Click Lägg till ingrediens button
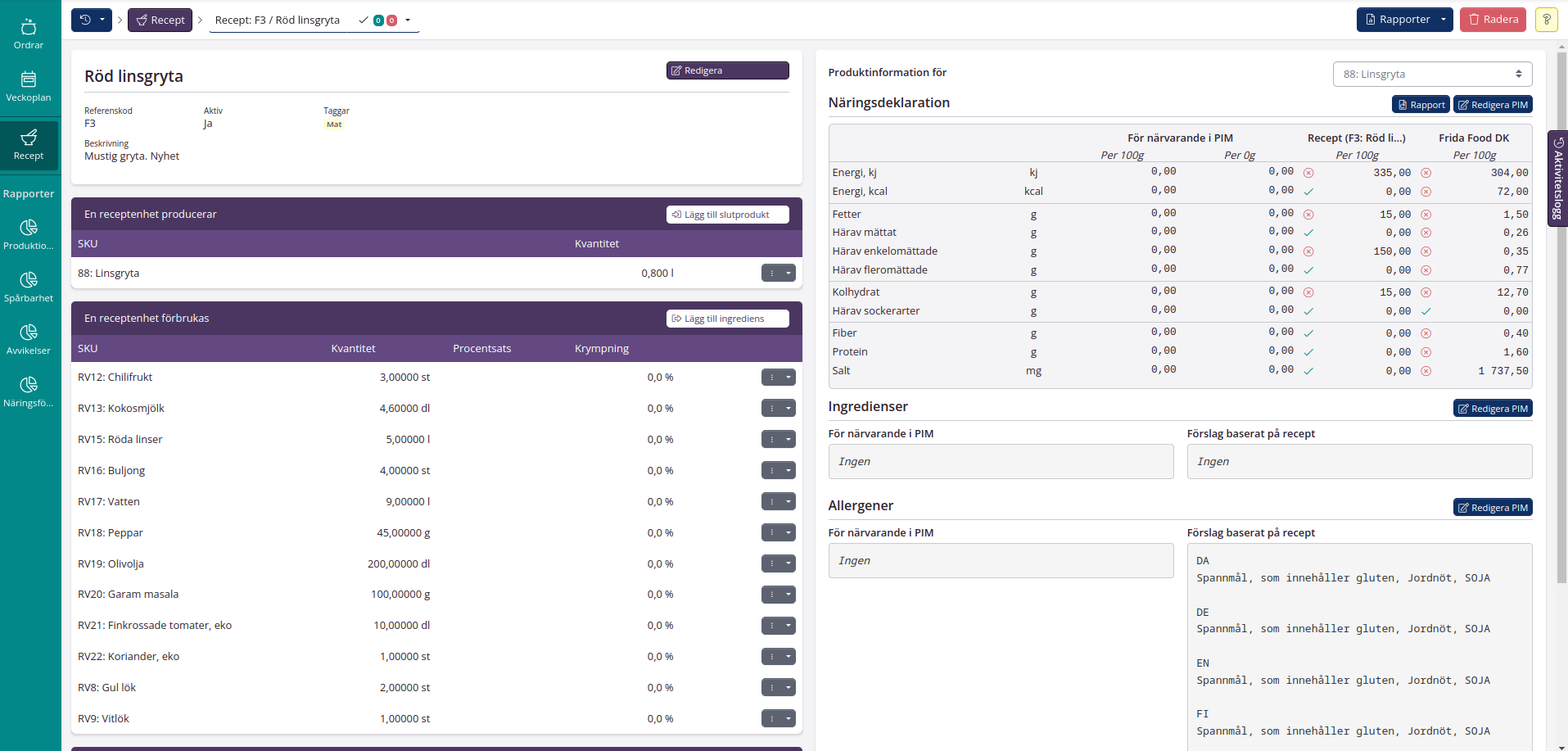The width and height of the screenshot is (1568, 751). coord(727,319)
